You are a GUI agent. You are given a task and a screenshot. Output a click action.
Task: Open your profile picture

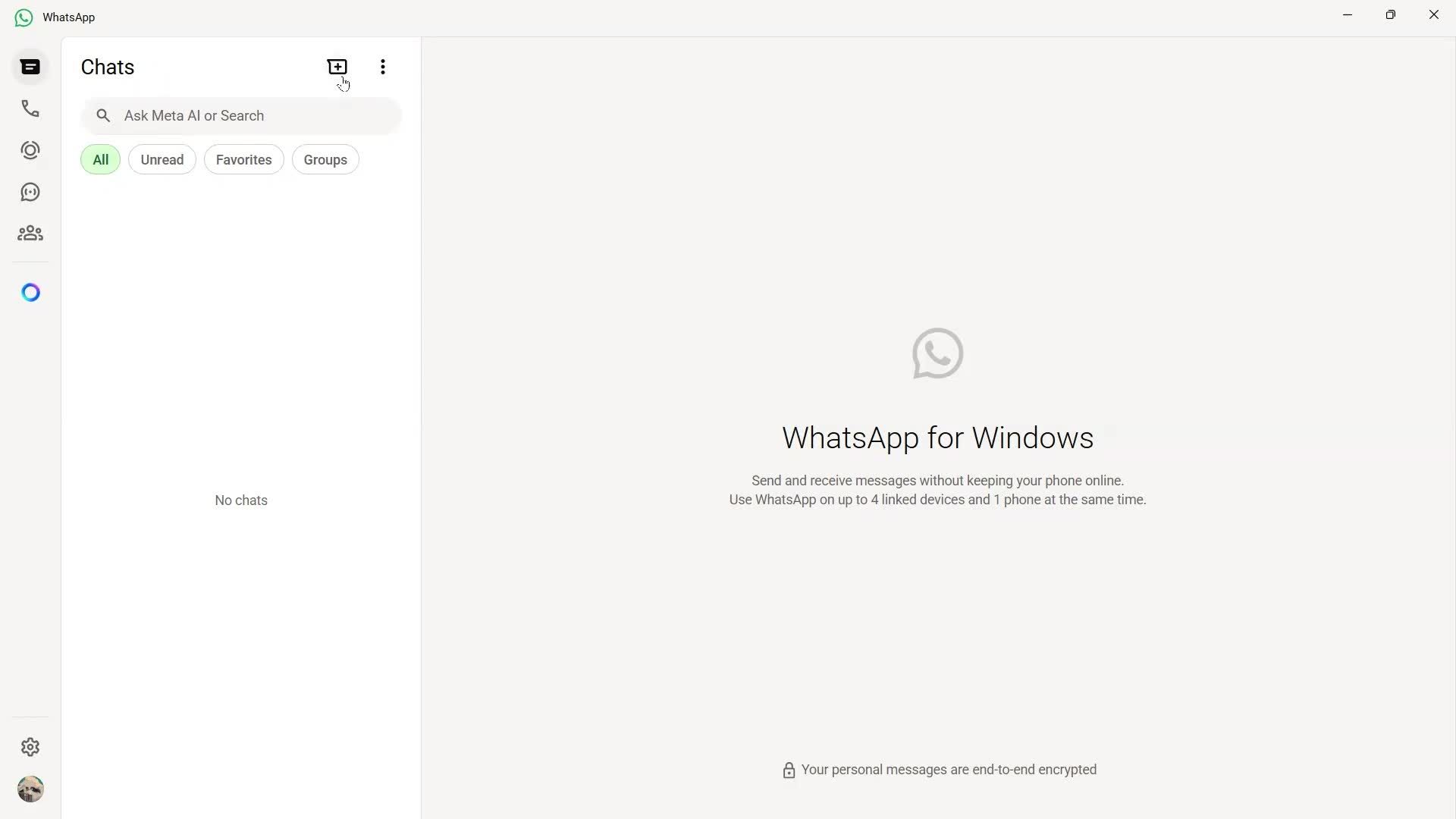(30, 789)
